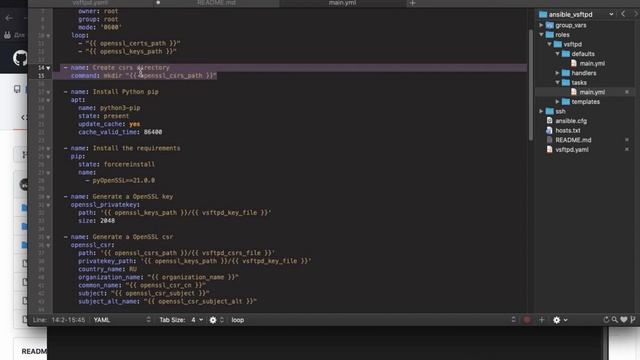640x360 pixels.
Task: Open bundle gear menu next to Tab Size
Action: 216,320
